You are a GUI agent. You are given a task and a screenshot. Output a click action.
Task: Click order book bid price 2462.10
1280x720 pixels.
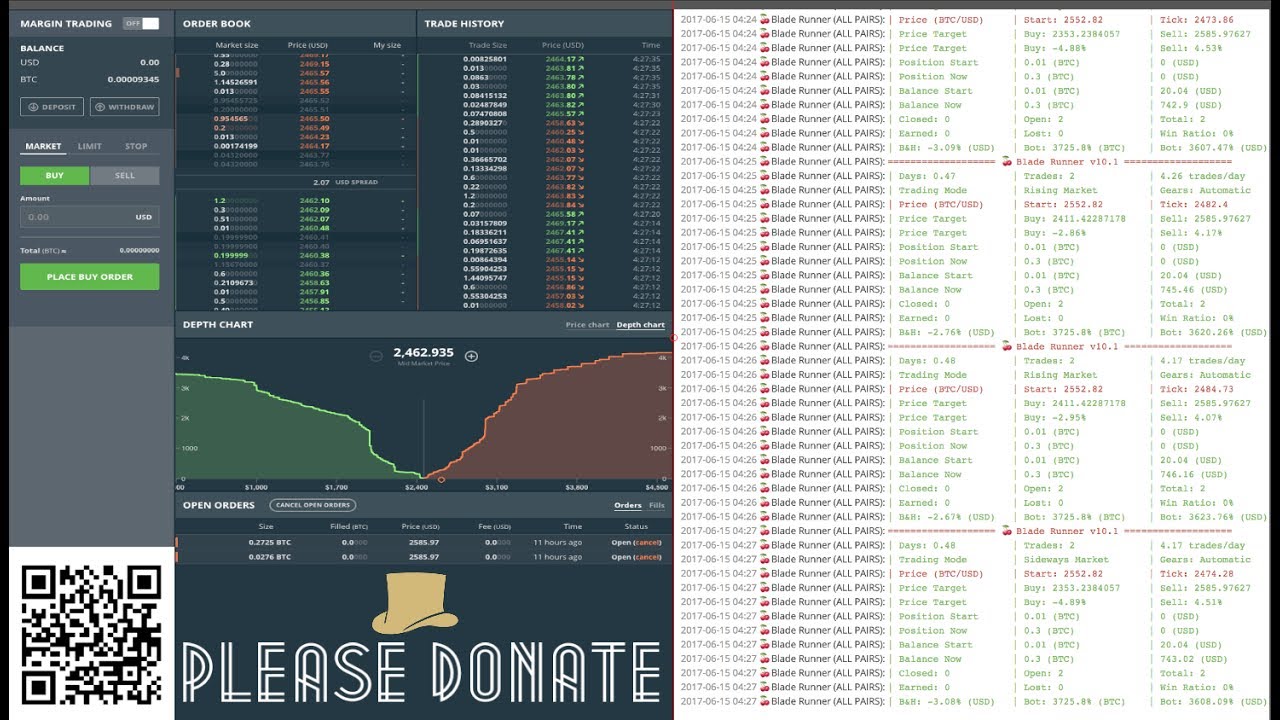click(315, 200)
